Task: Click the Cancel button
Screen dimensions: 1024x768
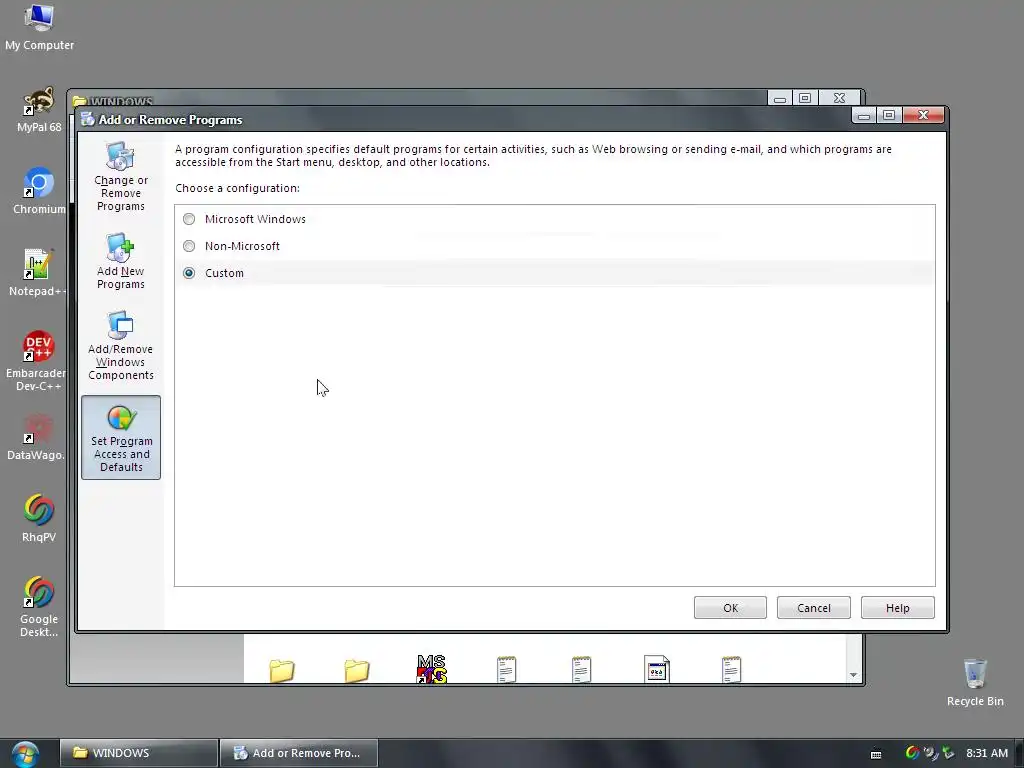Action: 814,608
